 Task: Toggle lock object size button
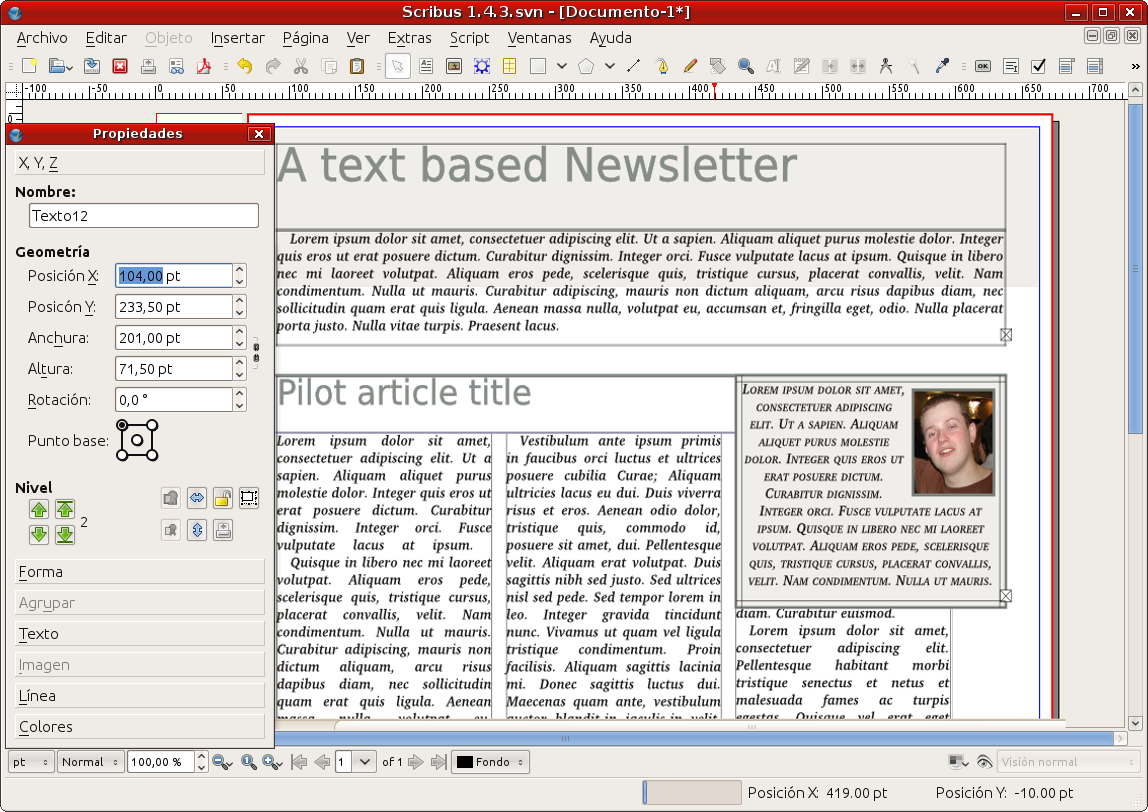coord(249,498)
